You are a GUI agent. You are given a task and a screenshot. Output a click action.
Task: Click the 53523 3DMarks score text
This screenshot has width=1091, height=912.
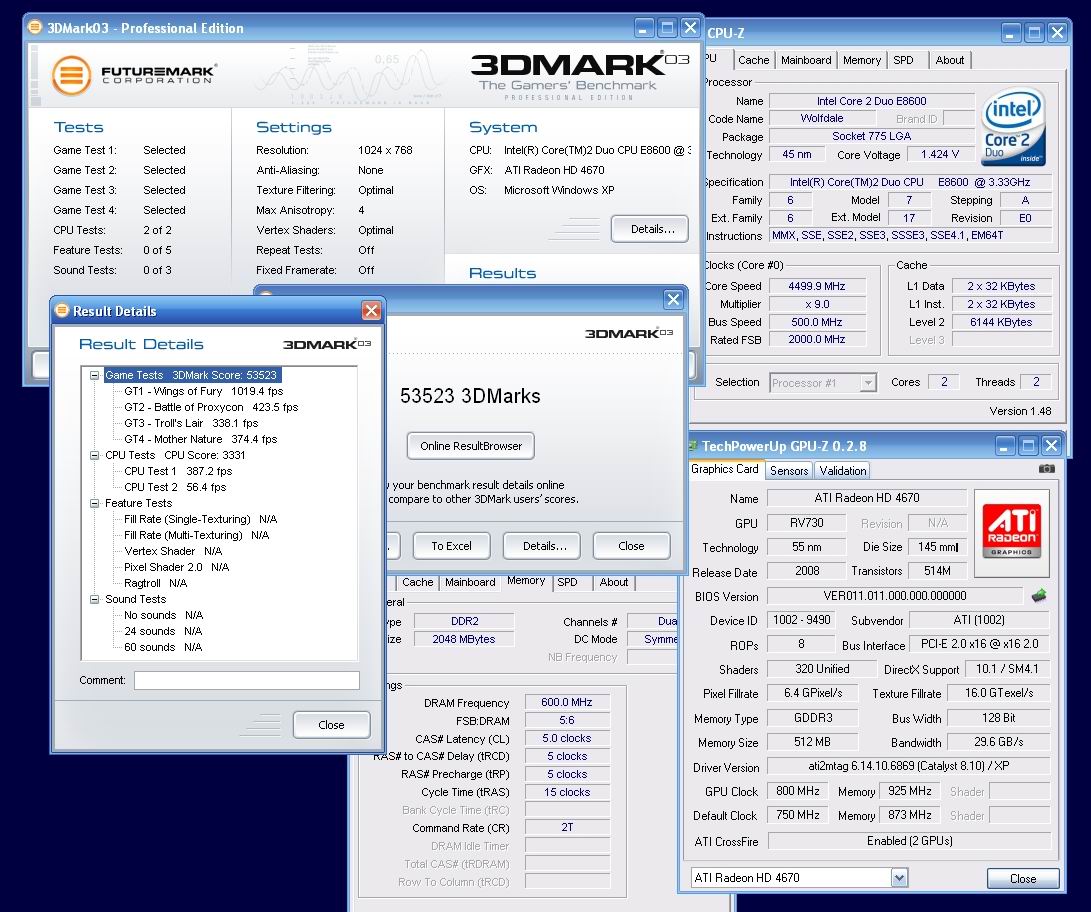click(x=470, y=396)
